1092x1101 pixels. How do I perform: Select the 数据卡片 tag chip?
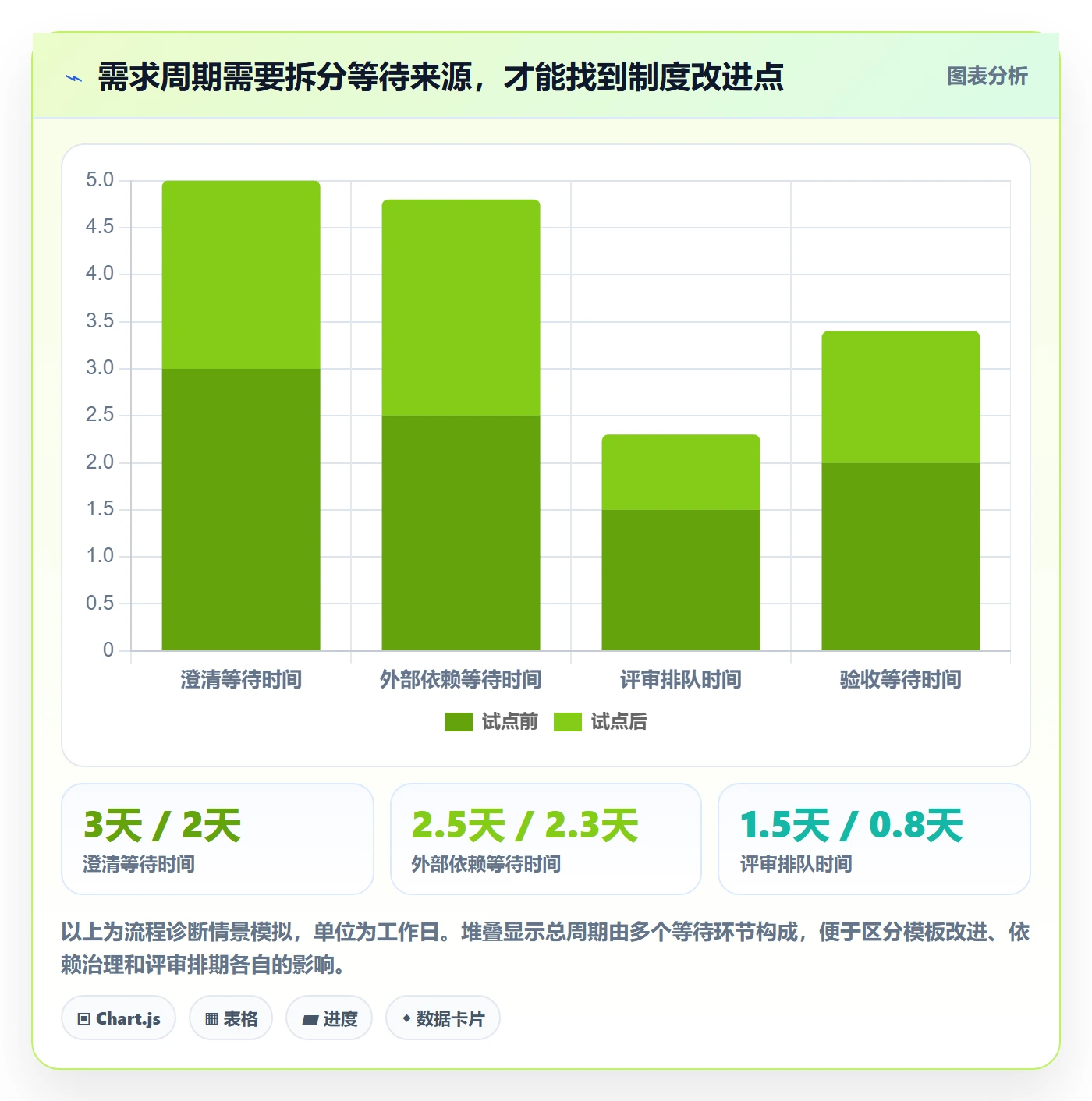coord(443,1018)
